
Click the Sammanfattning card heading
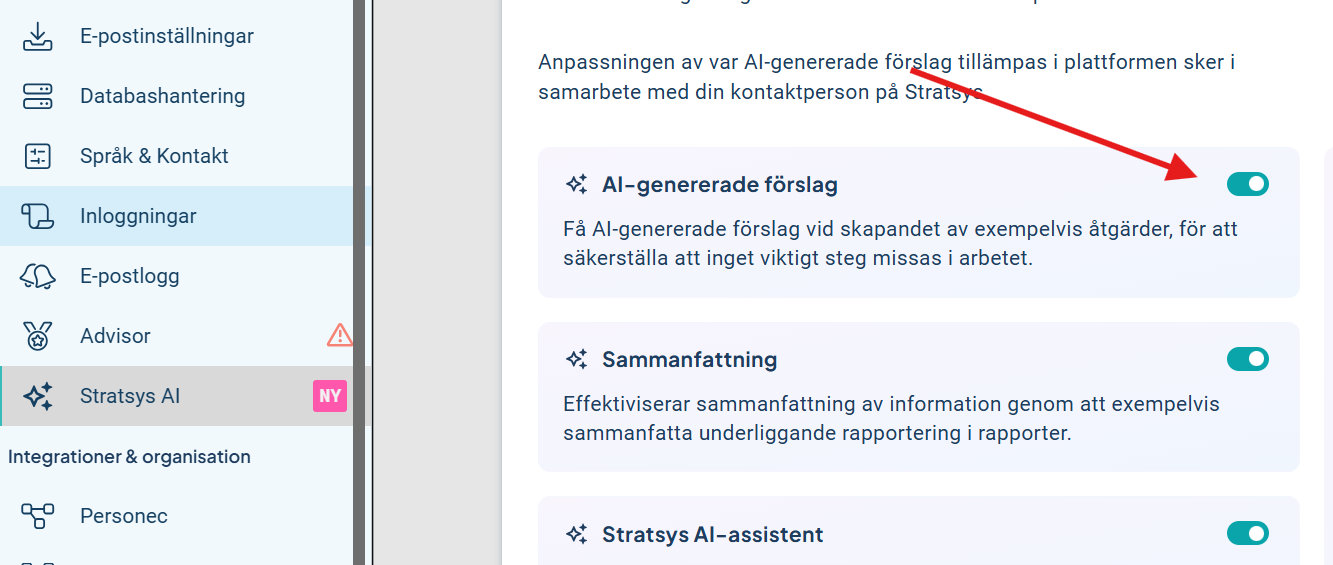689,360
